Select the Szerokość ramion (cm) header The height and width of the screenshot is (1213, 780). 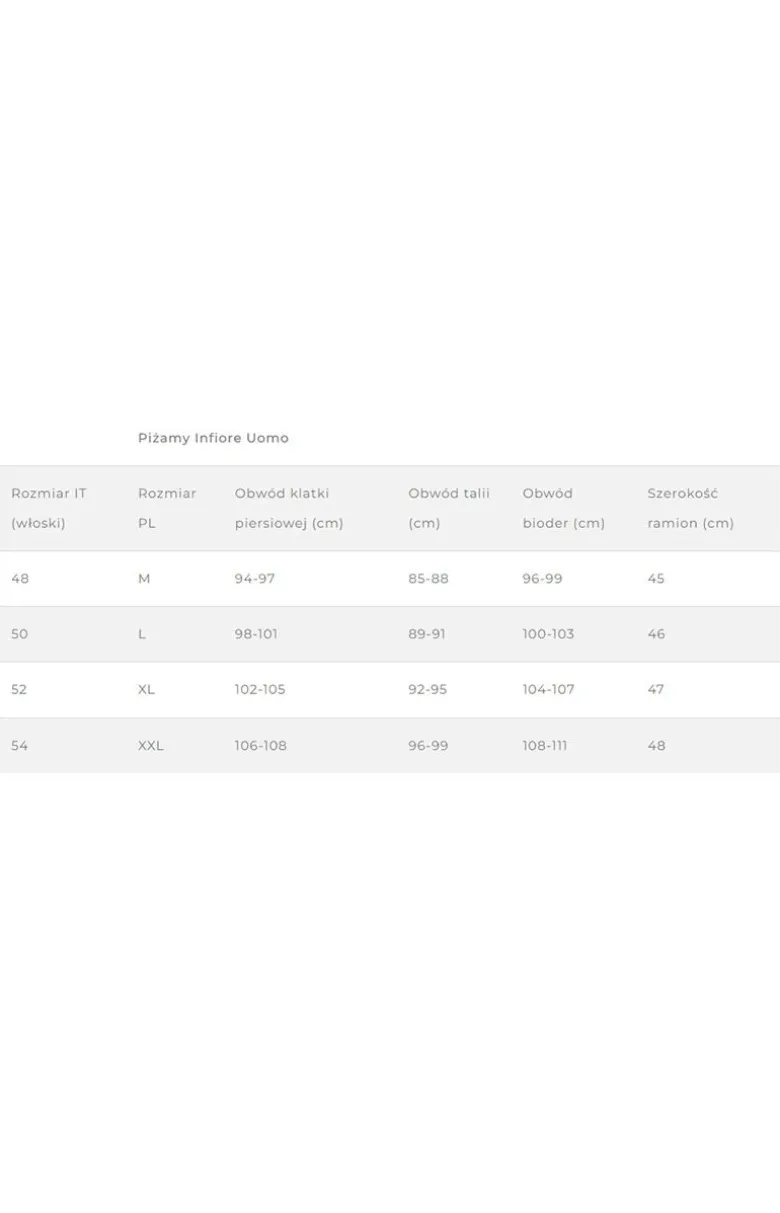691,508
